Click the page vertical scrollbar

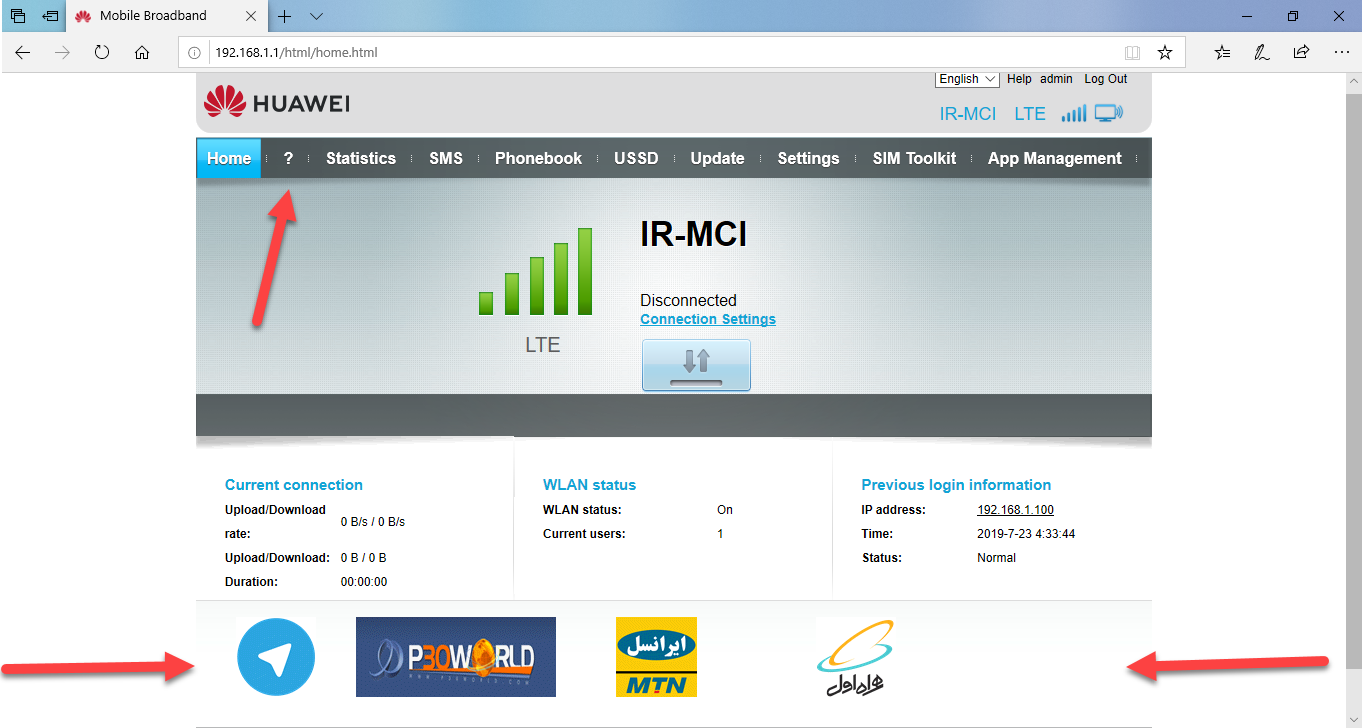tap(1354, 382)
